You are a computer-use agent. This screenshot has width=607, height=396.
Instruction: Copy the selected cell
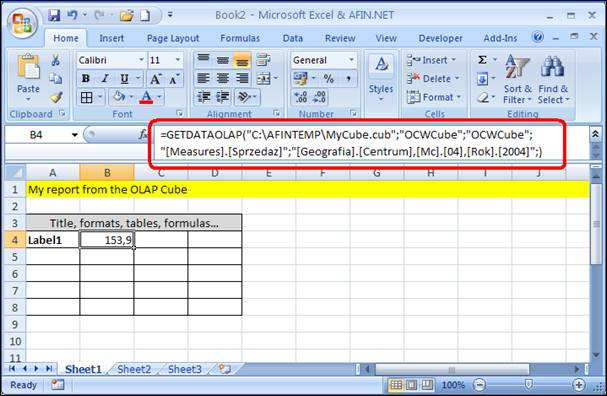point(55,79)
